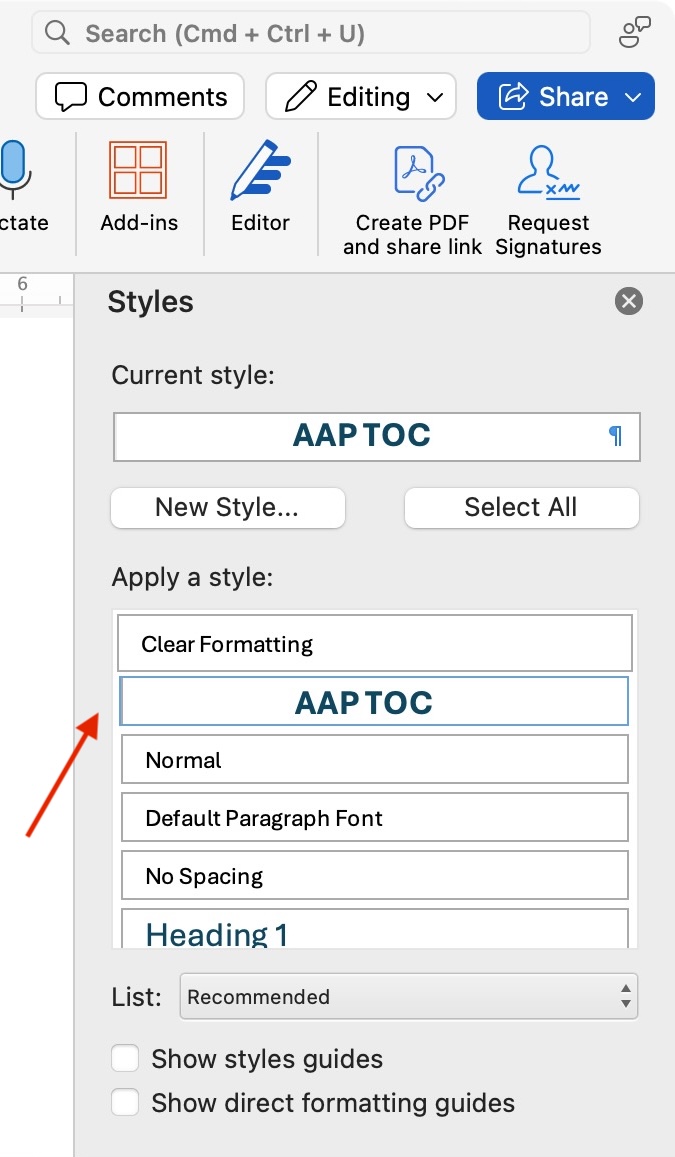675x1157 pixels.
Task: Close the Styles pane
Action: (x=629, y=301)
